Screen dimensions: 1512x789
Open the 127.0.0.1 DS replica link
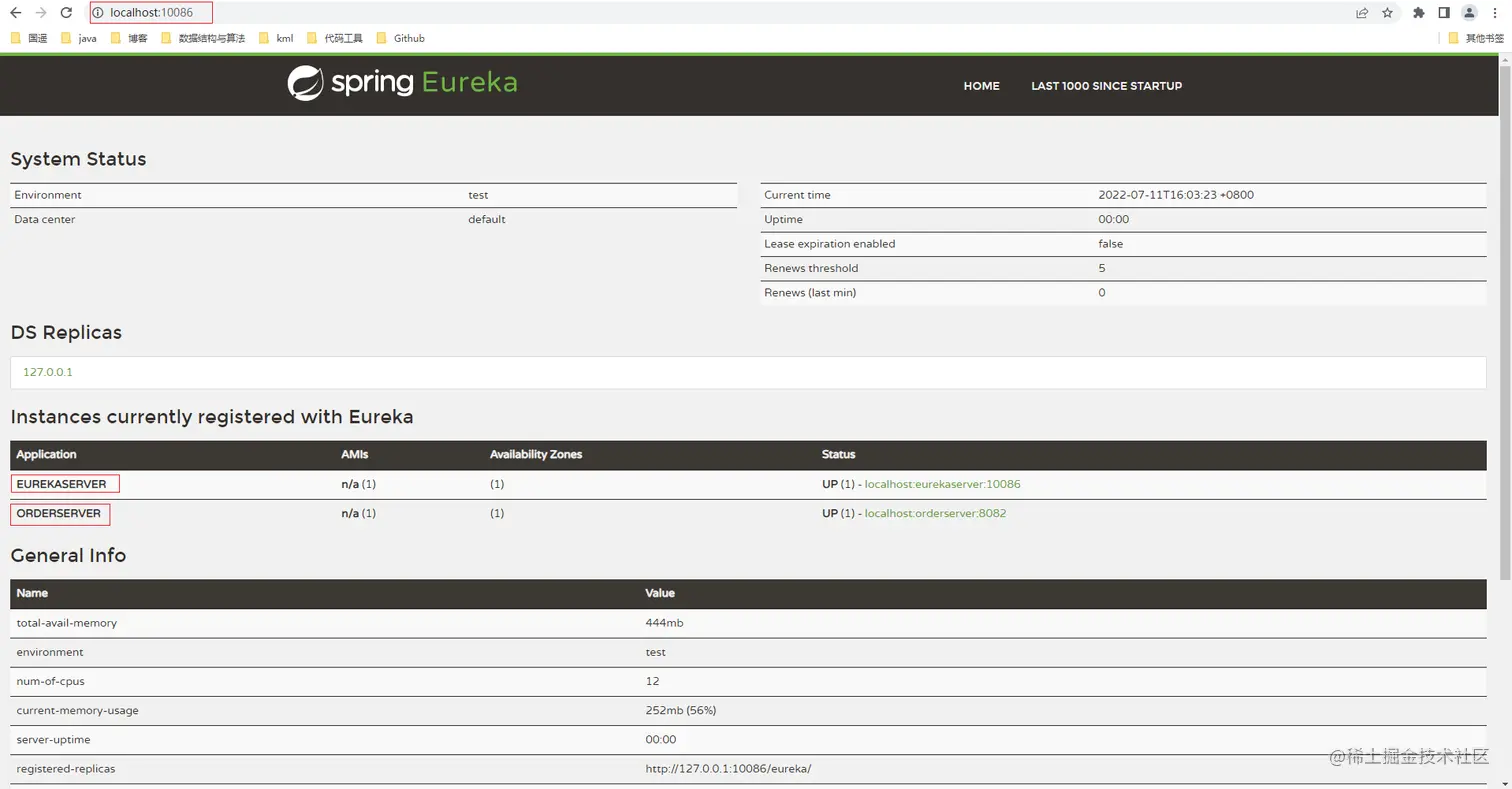coord(48,372)
